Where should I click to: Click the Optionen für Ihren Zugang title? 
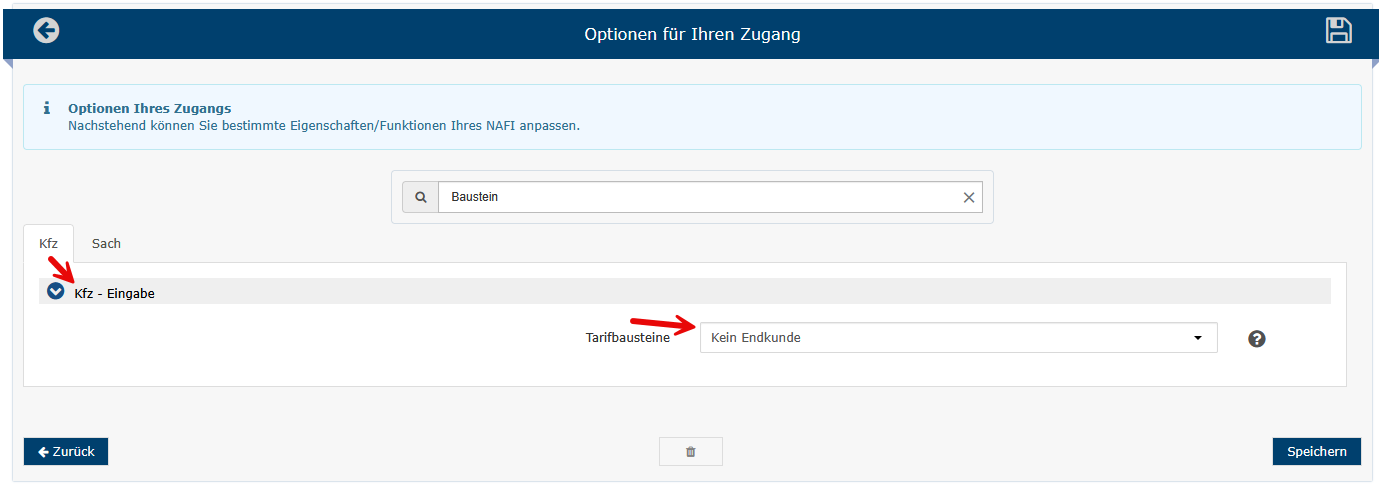pos(692,34)
